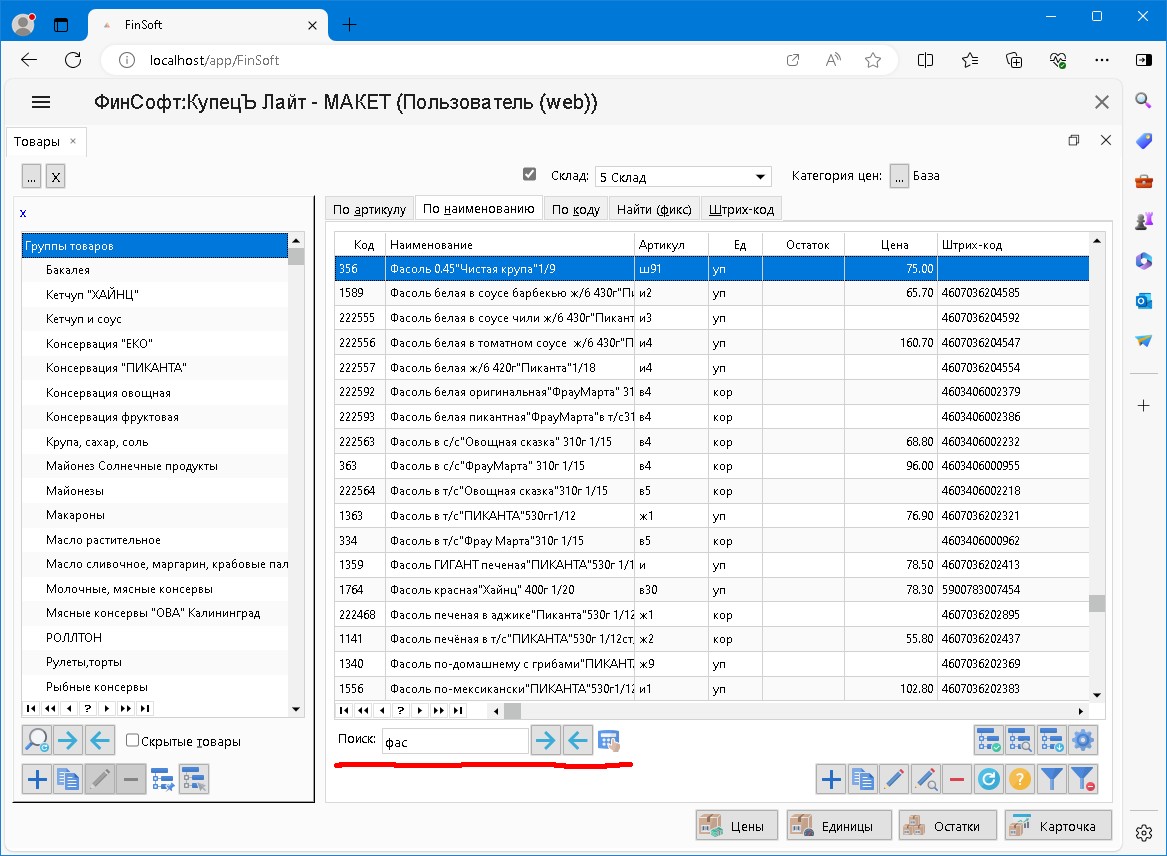1167x856 pixels.
Task: Click the red minus delete icon under the product table
Action: point(957,779)
